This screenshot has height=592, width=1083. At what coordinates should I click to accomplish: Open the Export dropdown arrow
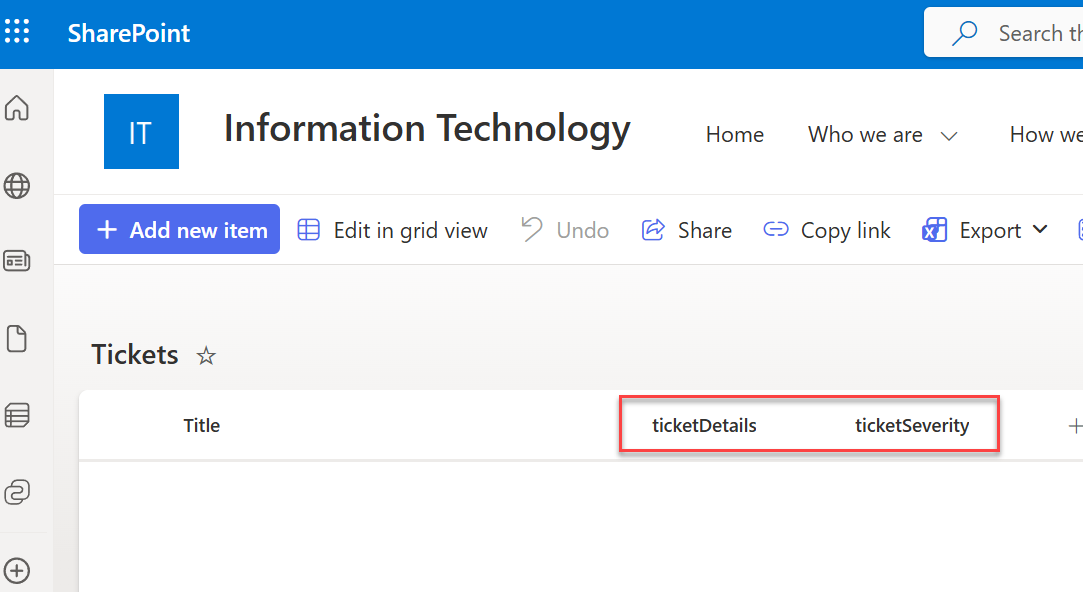tap(1040, 230)
